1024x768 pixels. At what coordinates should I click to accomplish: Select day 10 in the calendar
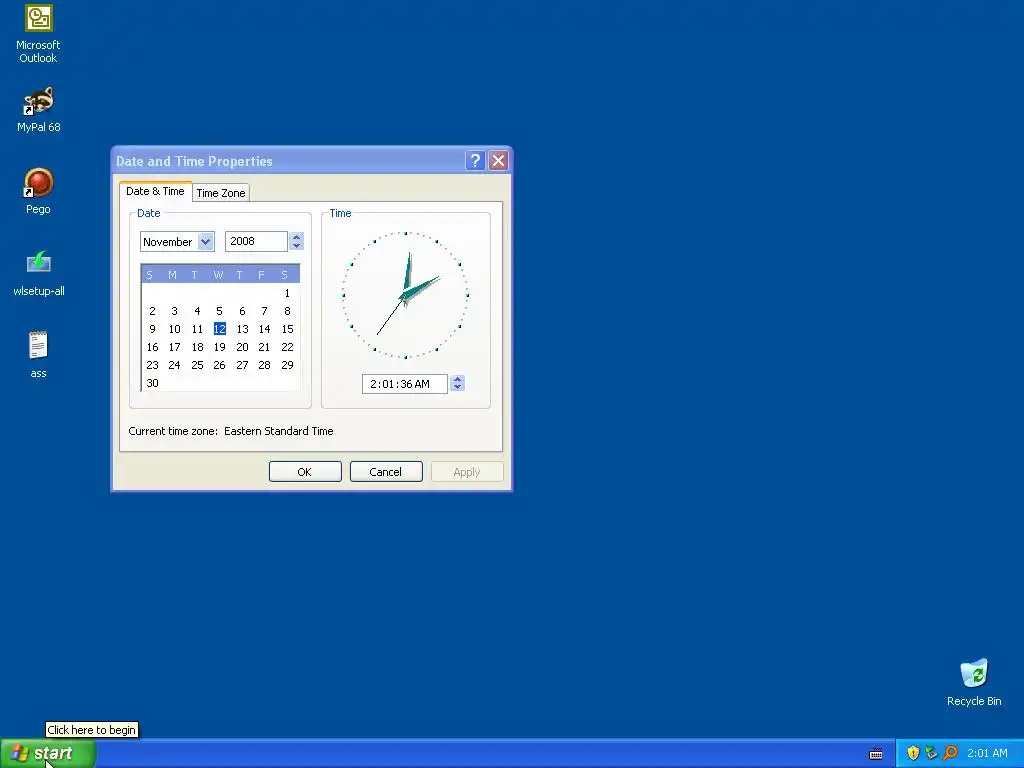174,329
